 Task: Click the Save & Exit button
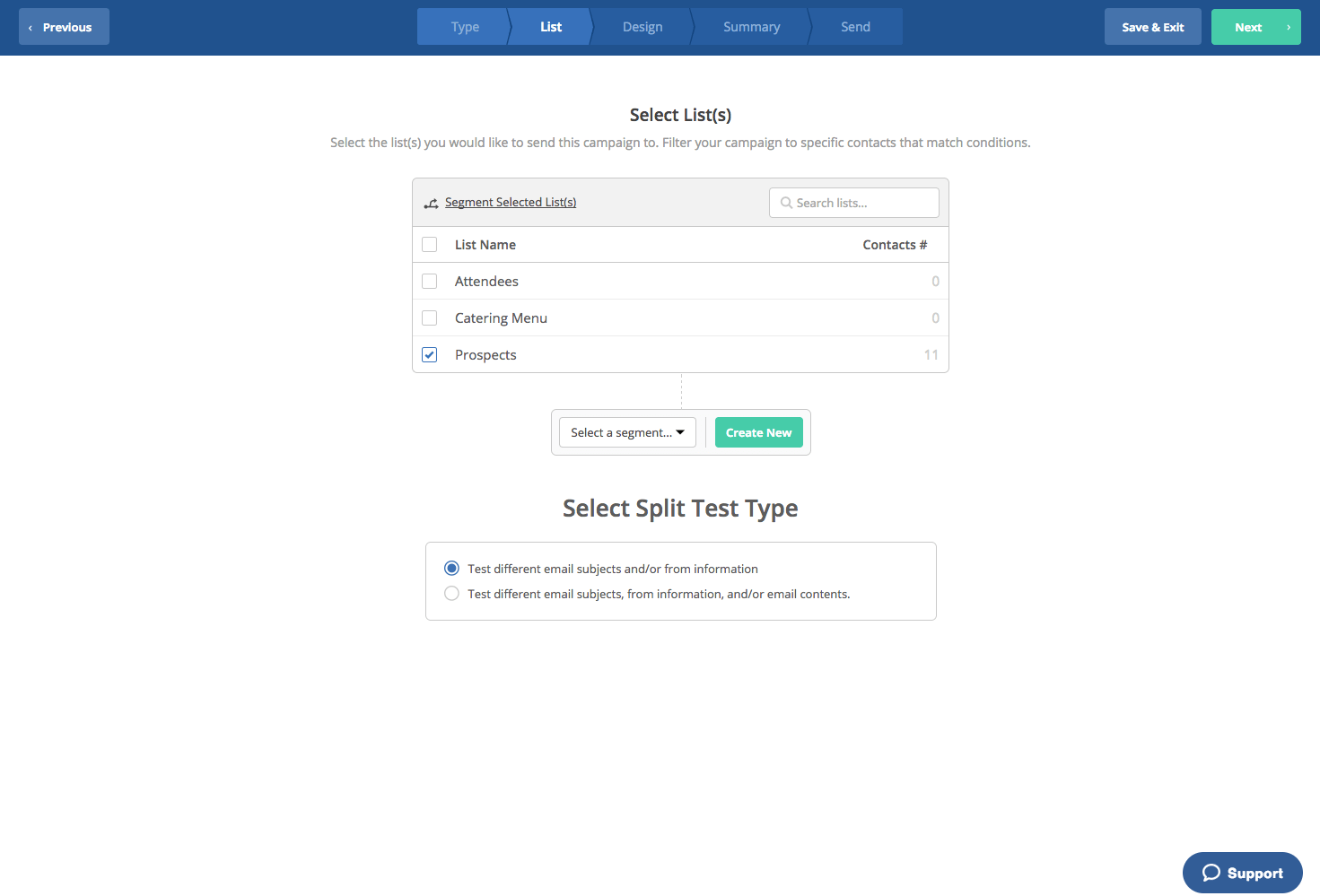[1153, 27]
